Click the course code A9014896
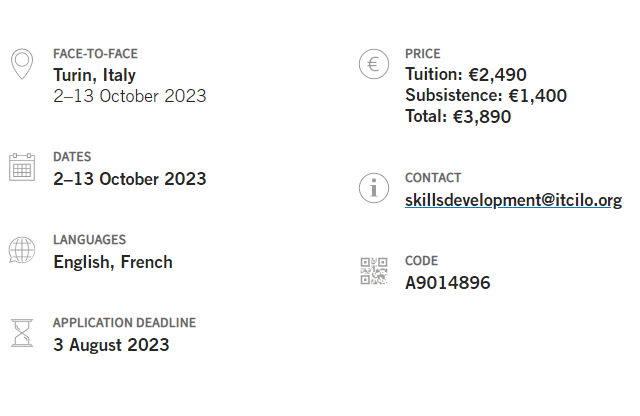The width and height of the screenshot is (640, 416). click(x=447, y=283)
